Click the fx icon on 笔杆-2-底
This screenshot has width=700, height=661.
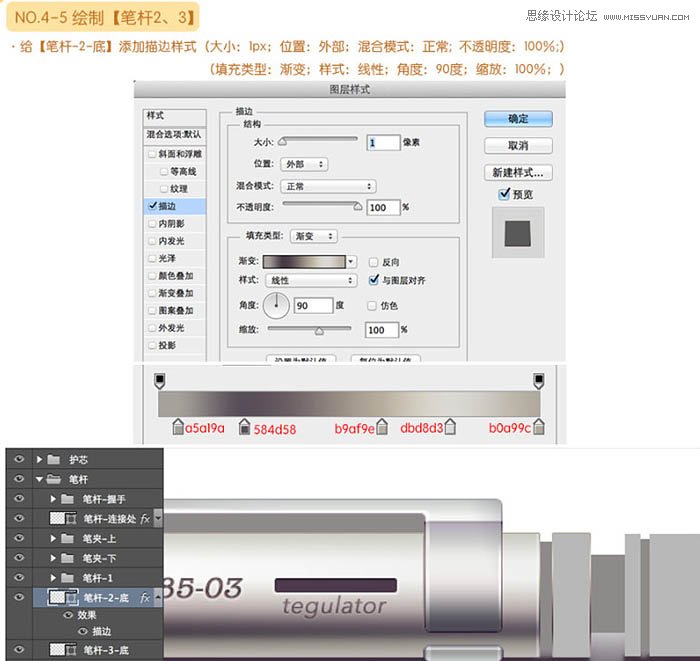145,598
